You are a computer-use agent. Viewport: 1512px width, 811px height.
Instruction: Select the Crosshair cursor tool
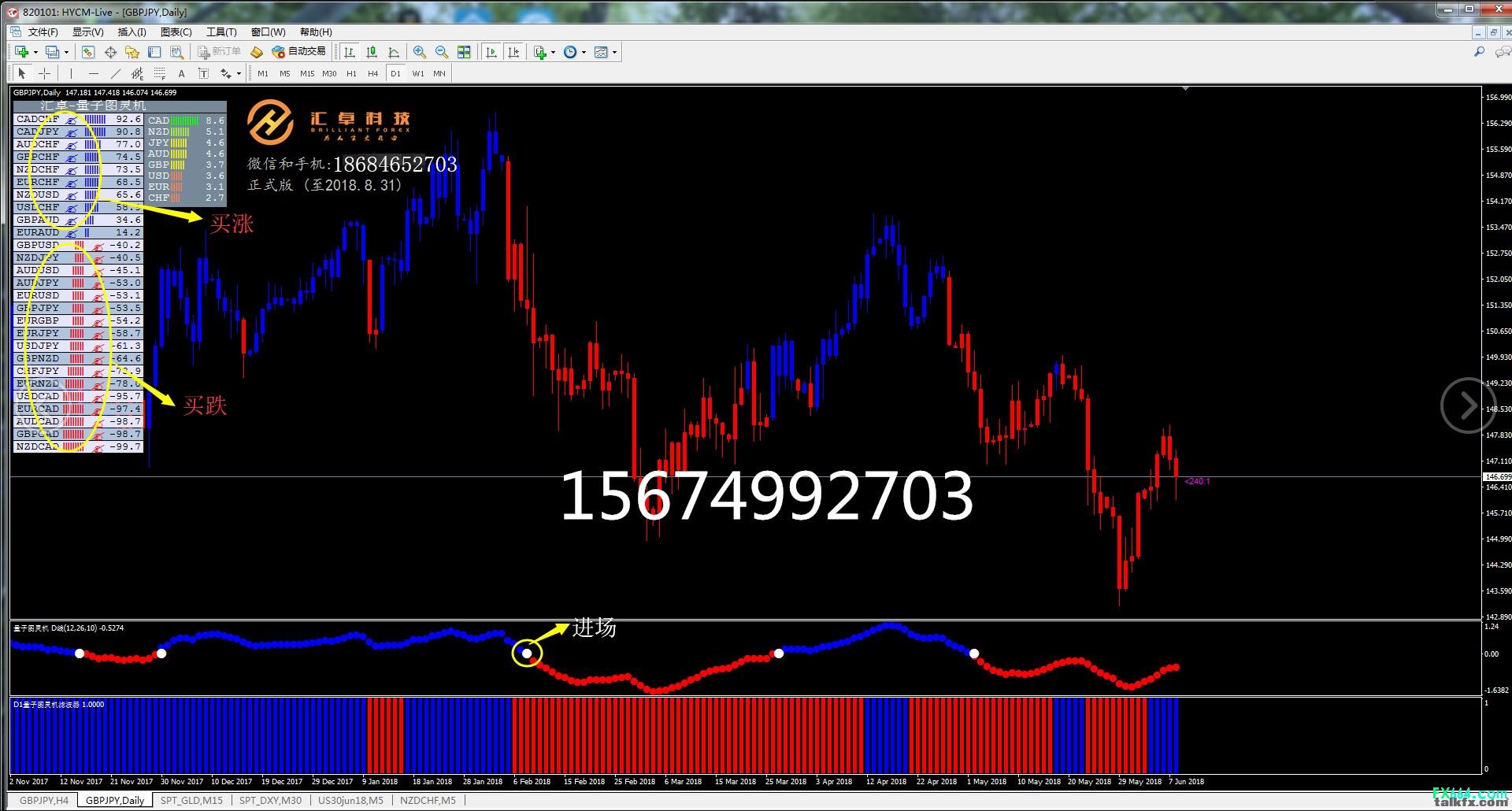tap(45, 73)
